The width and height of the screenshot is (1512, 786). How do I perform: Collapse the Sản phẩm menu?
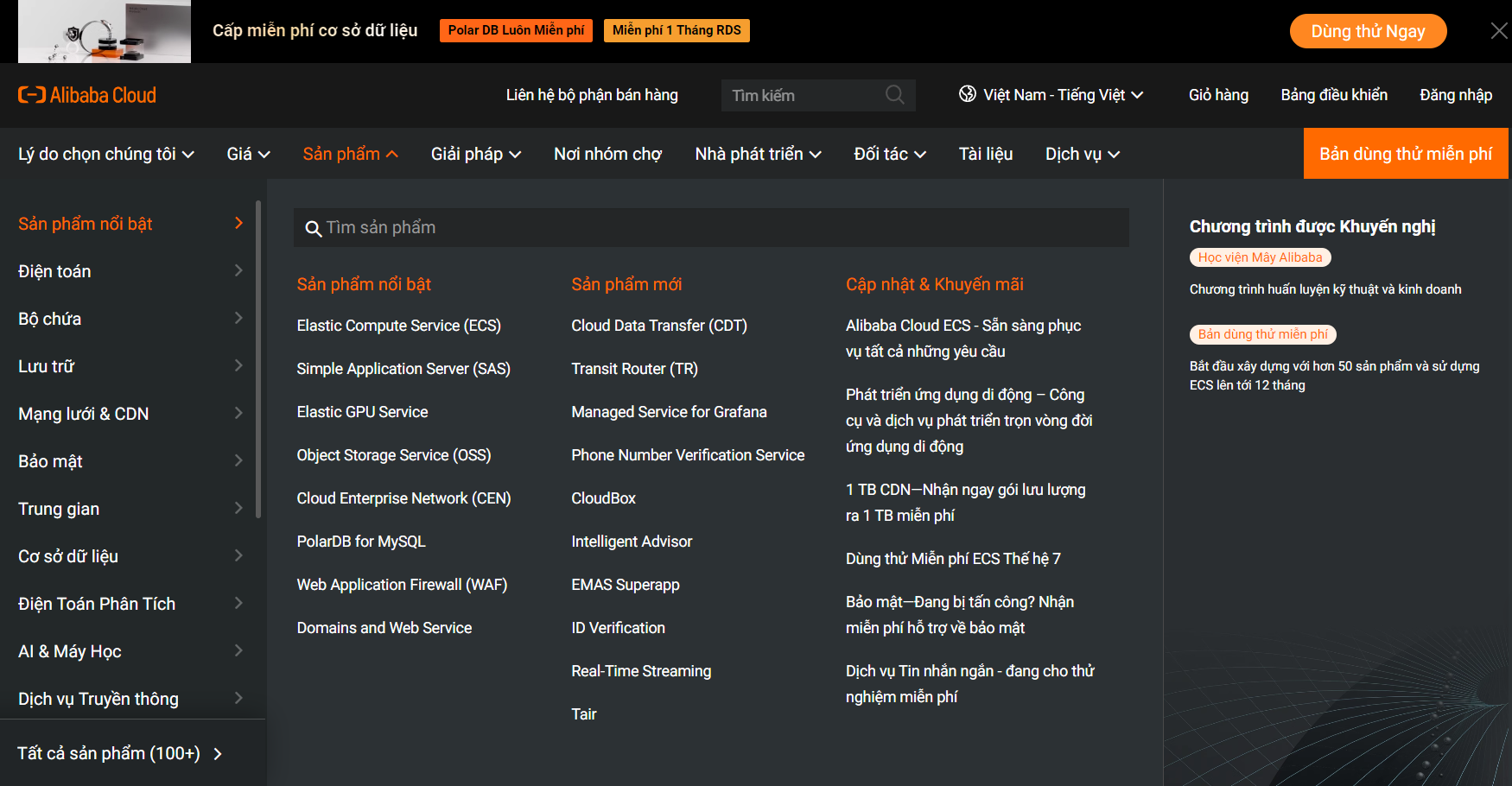coord(351,154)
